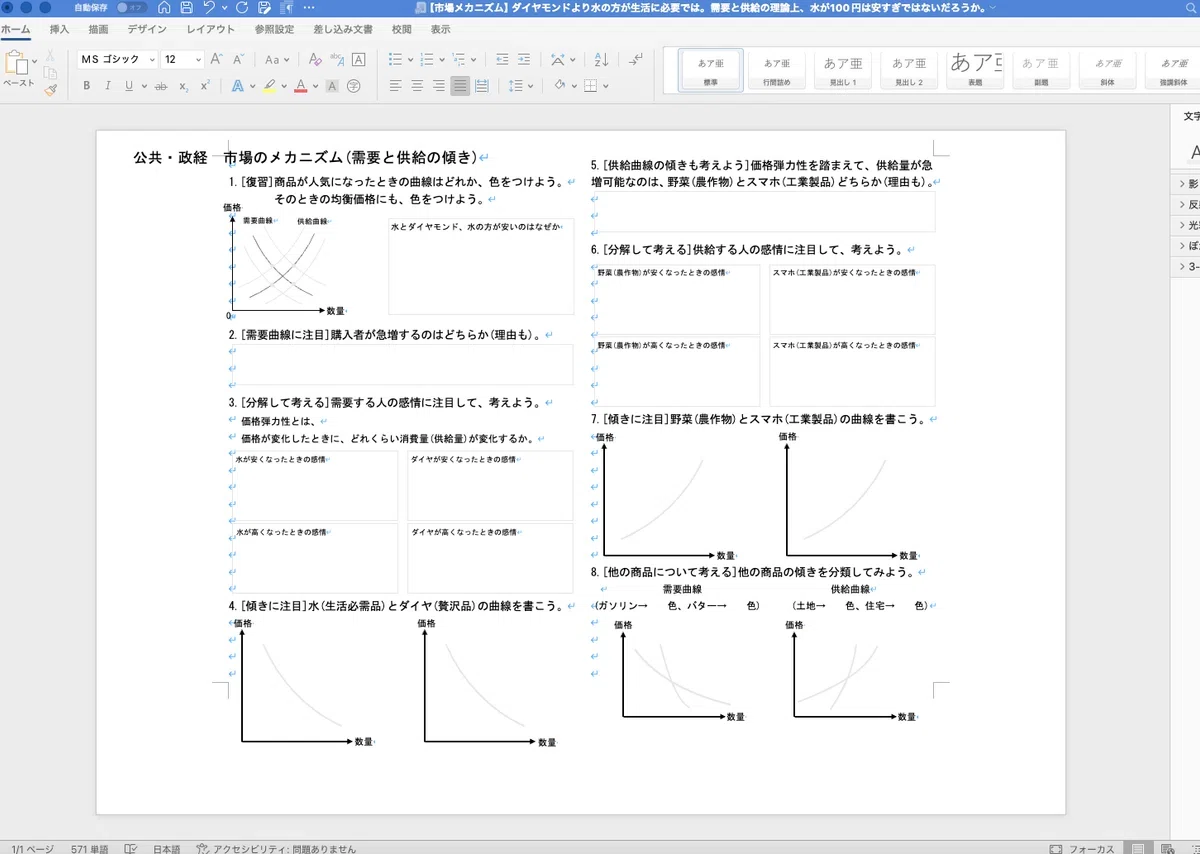Center the paragraph text
1200x854 pixels.
coord(417,86)
